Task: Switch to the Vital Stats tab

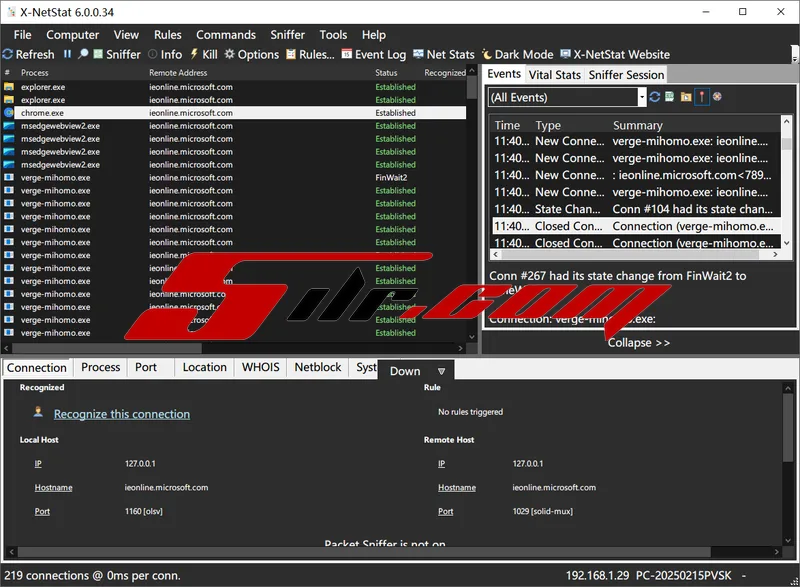Action: point(555,75)
